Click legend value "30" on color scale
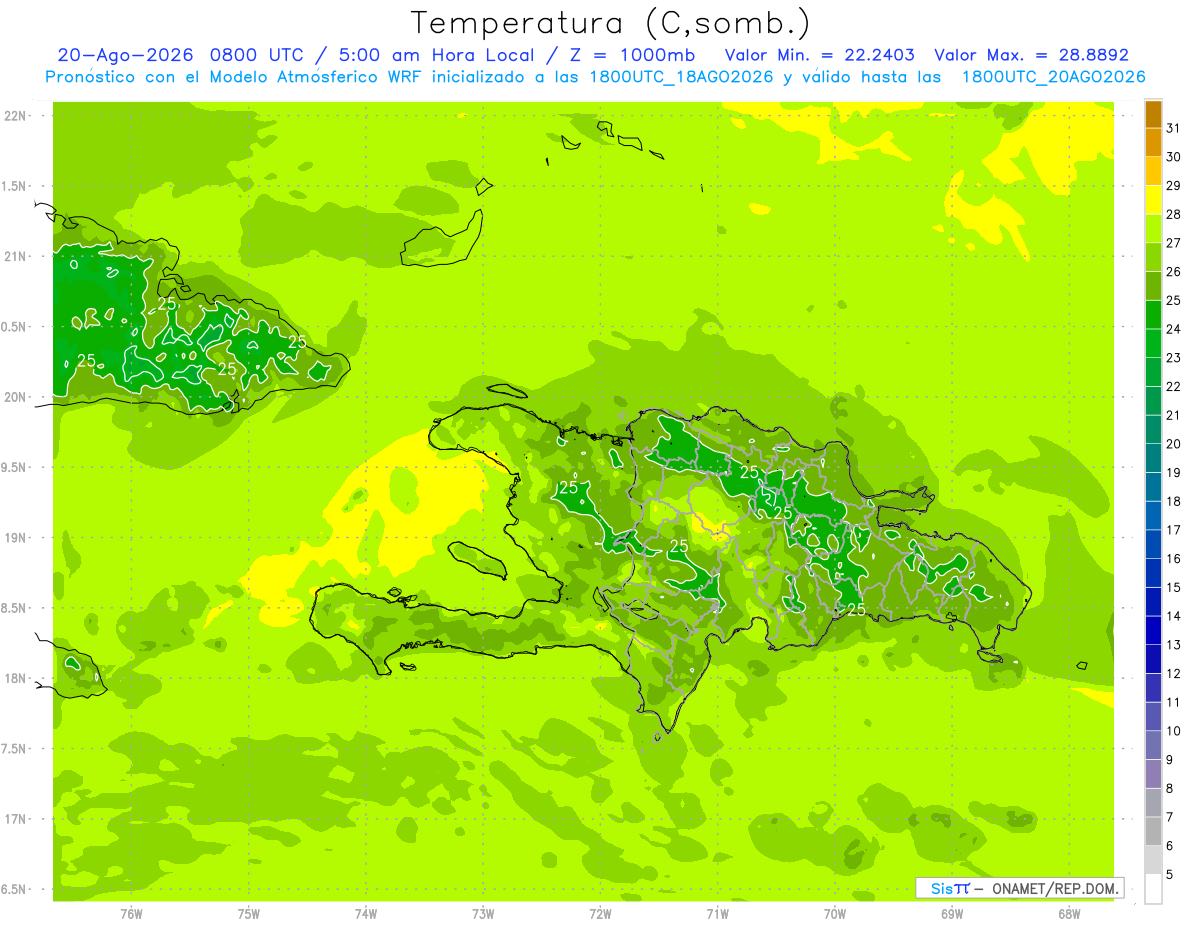The width and height of the screenshot is (1200, 927). pos(1174,156)
